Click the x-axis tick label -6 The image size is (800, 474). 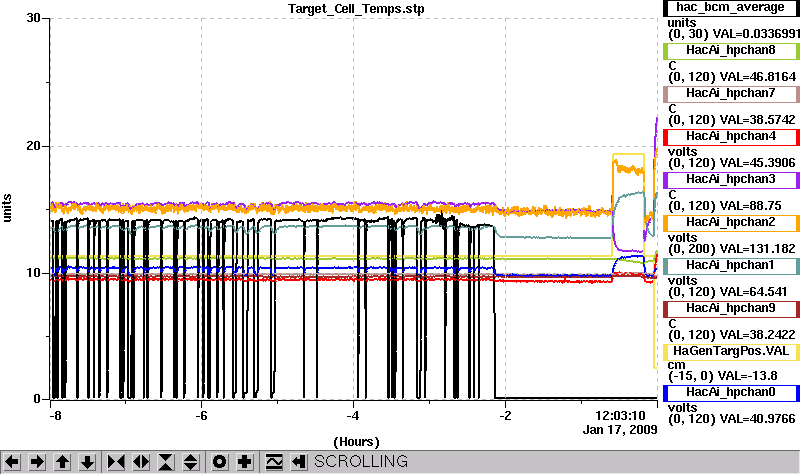pyautogui.click(x=202, y=416)
